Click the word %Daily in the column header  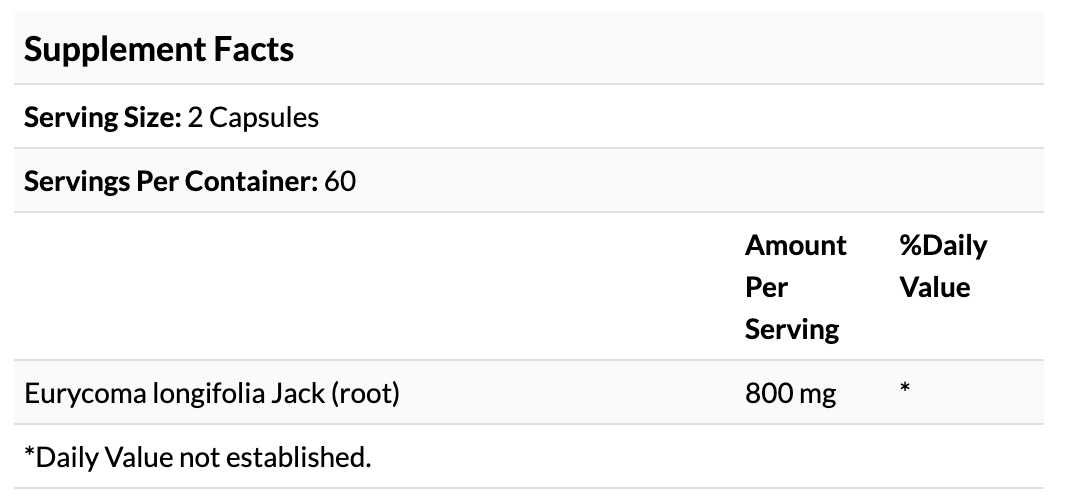tap(942, 245)
